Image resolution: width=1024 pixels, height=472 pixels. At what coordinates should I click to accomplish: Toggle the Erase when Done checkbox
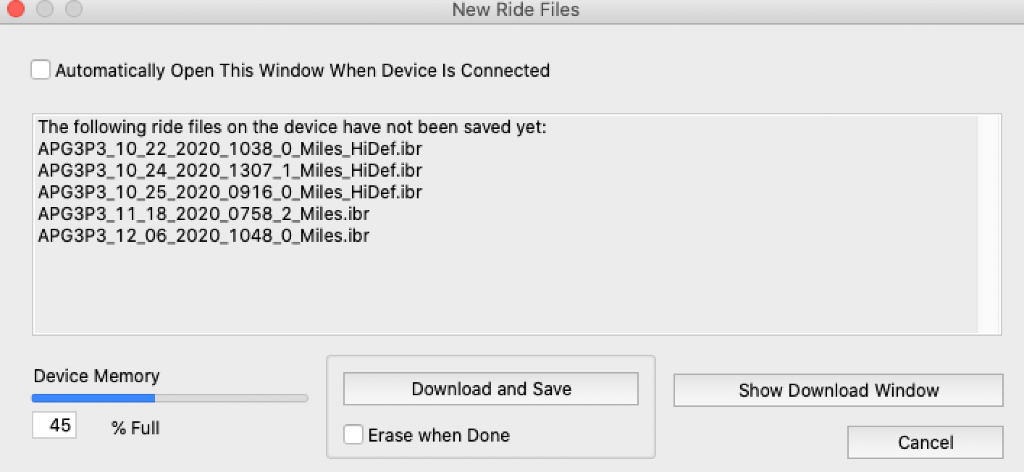tap(353, 435)
